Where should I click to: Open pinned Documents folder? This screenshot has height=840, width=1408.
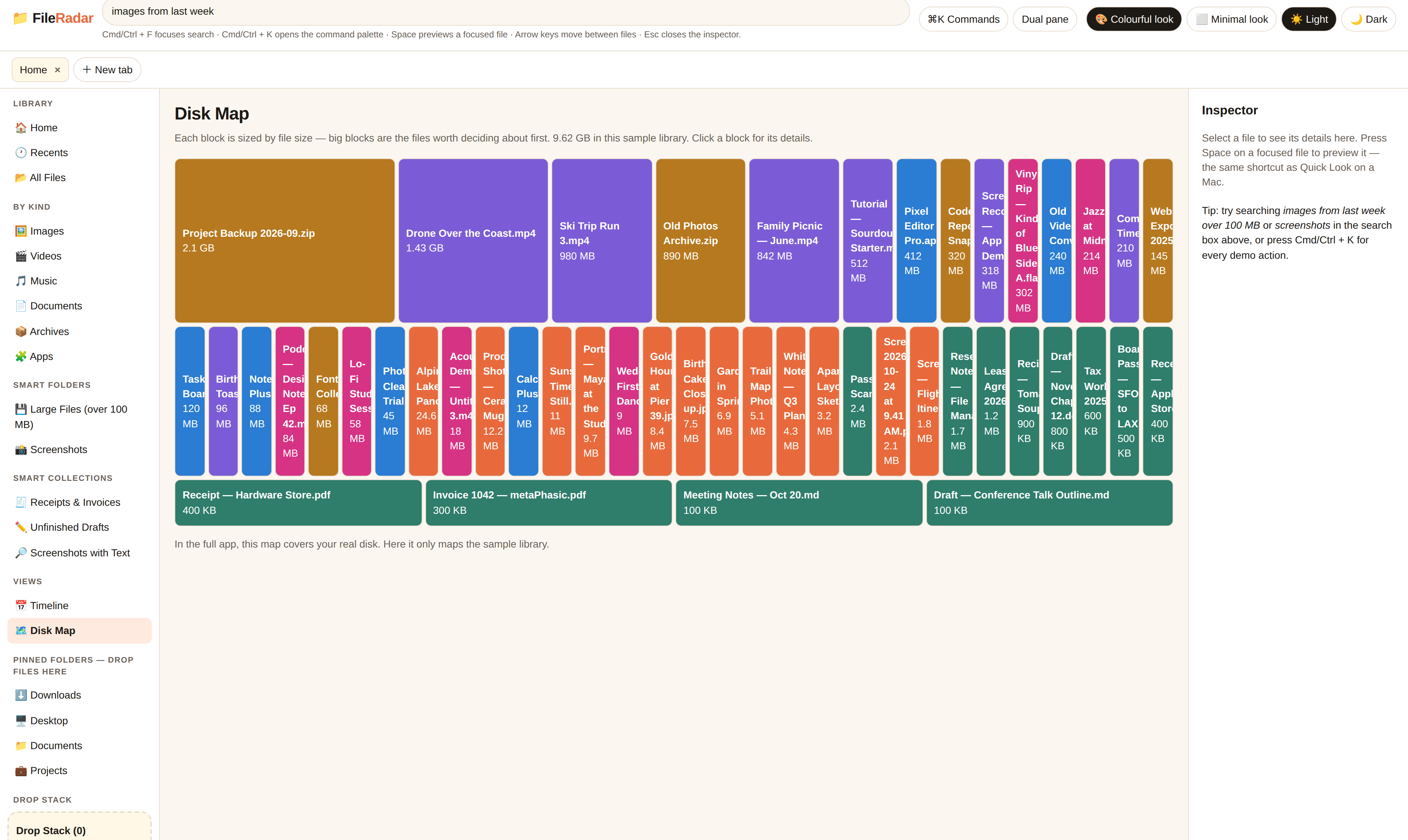(x=79, y=745)
